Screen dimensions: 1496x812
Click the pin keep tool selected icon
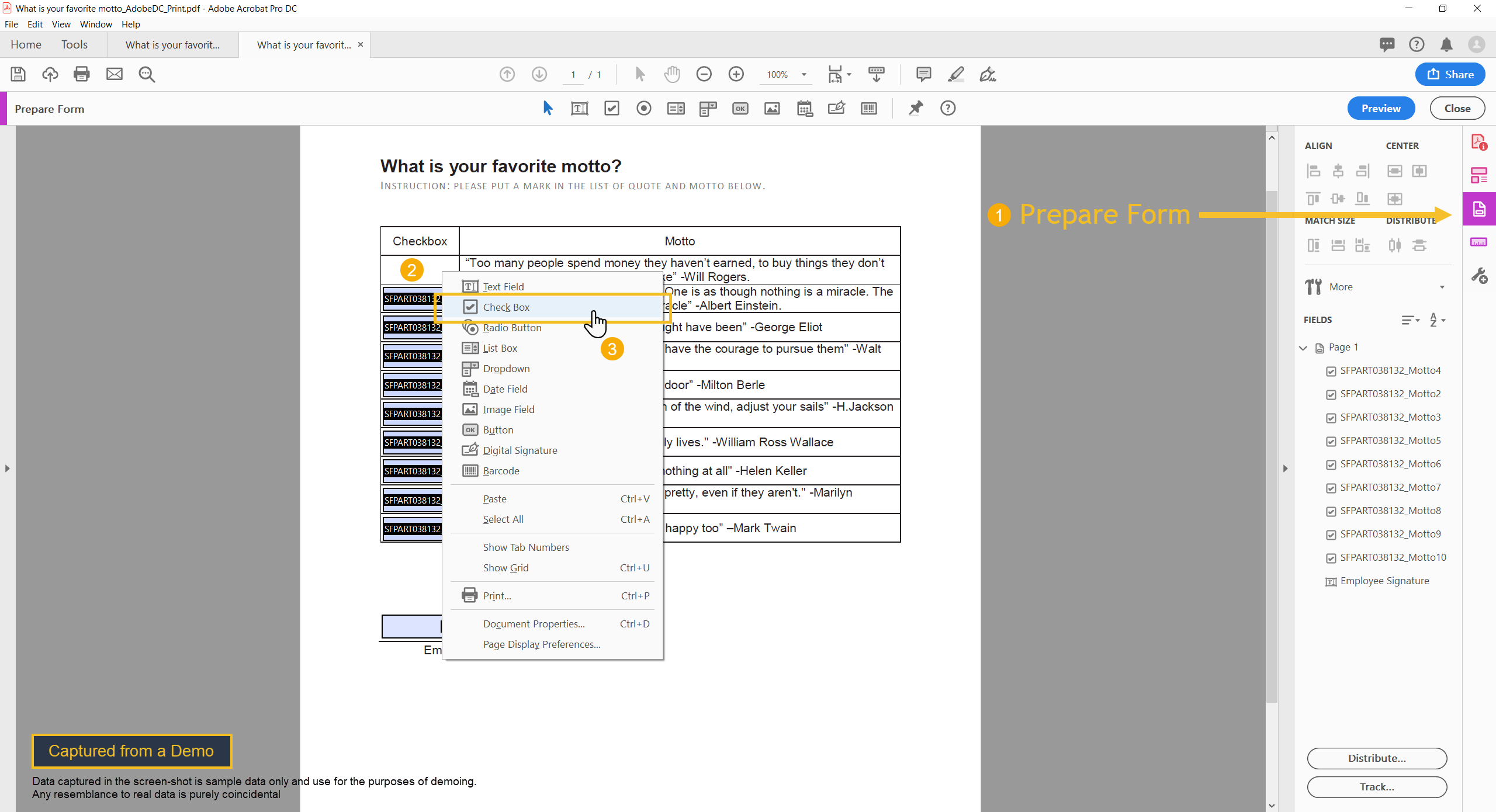click(916, 108)
